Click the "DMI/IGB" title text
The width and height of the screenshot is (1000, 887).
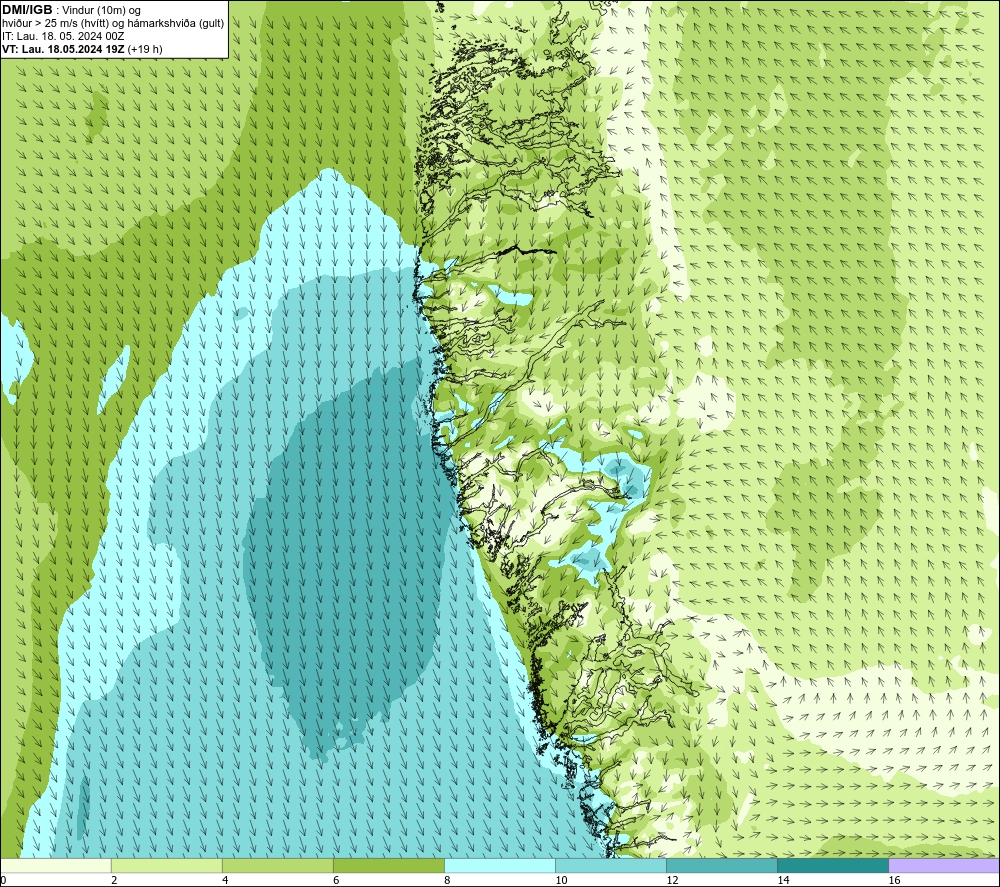tap(27, 10)
